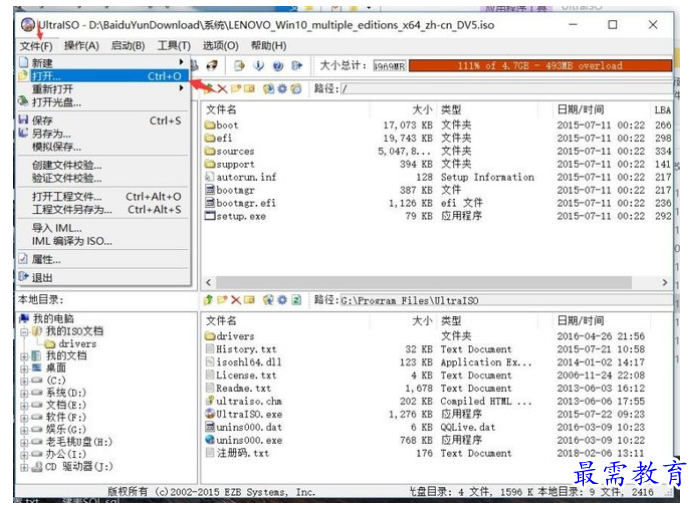Image resolution: width=695 pixels, height=505 pixels.
Task: Delete selection with local pane red X
Action: click(x=236, y=300)
